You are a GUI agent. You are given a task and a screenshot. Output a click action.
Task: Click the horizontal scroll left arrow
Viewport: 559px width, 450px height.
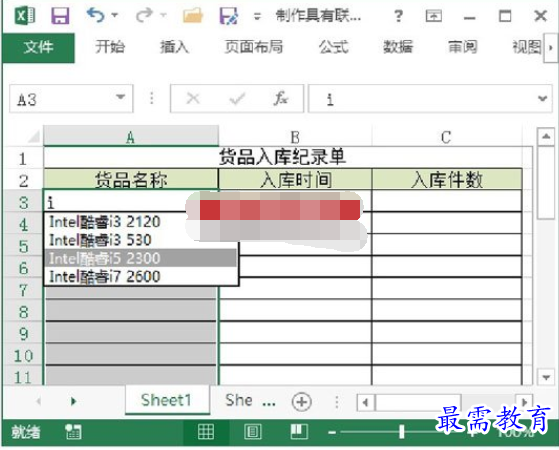tap(365, 403)
